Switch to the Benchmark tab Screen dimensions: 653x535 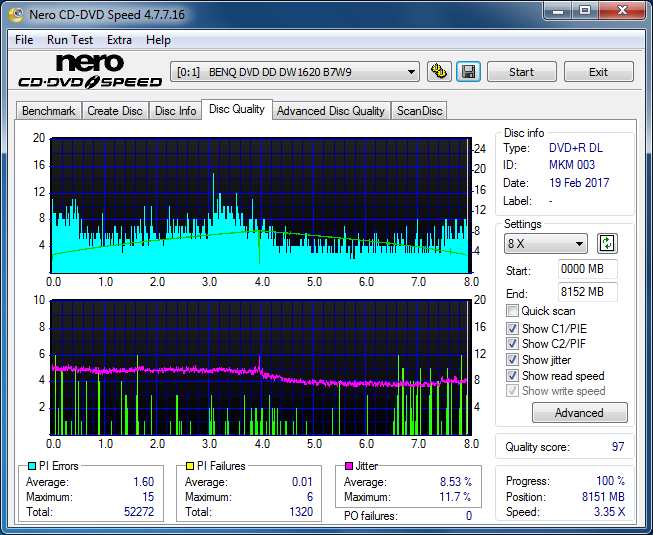coord(48,111)
